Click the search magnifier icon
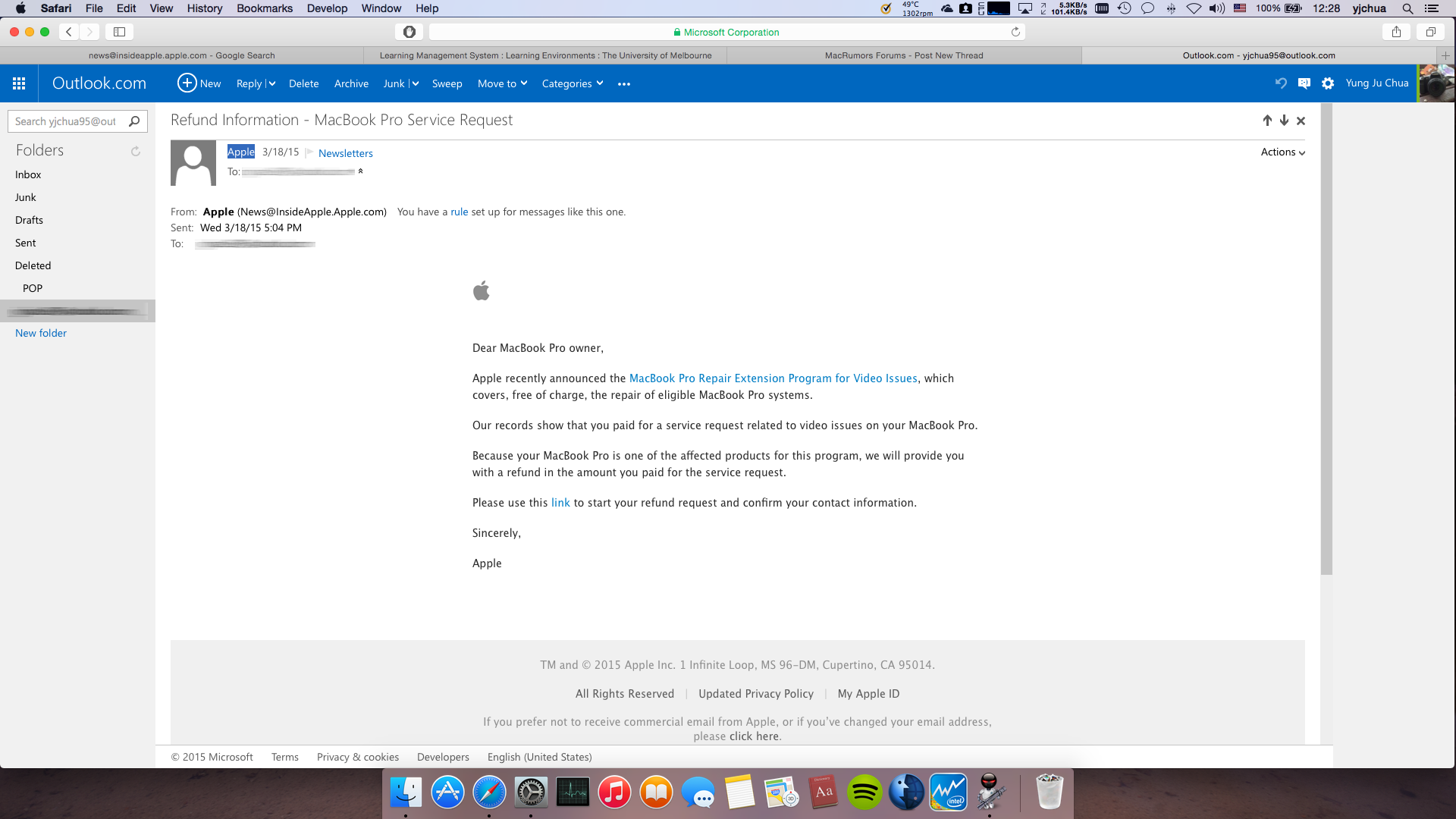1456x819 pixels. 134,121
